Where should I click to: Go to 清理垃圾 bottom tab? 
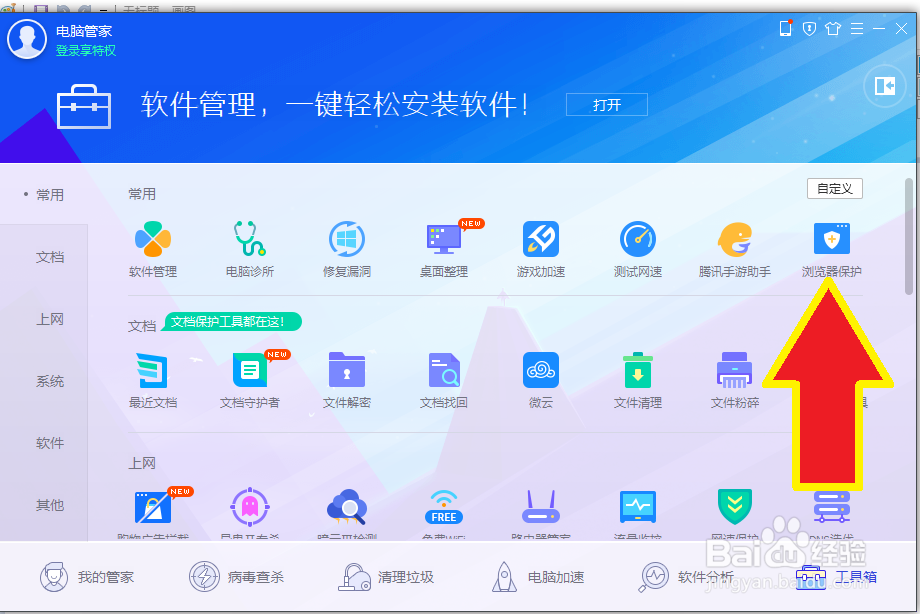386,577
